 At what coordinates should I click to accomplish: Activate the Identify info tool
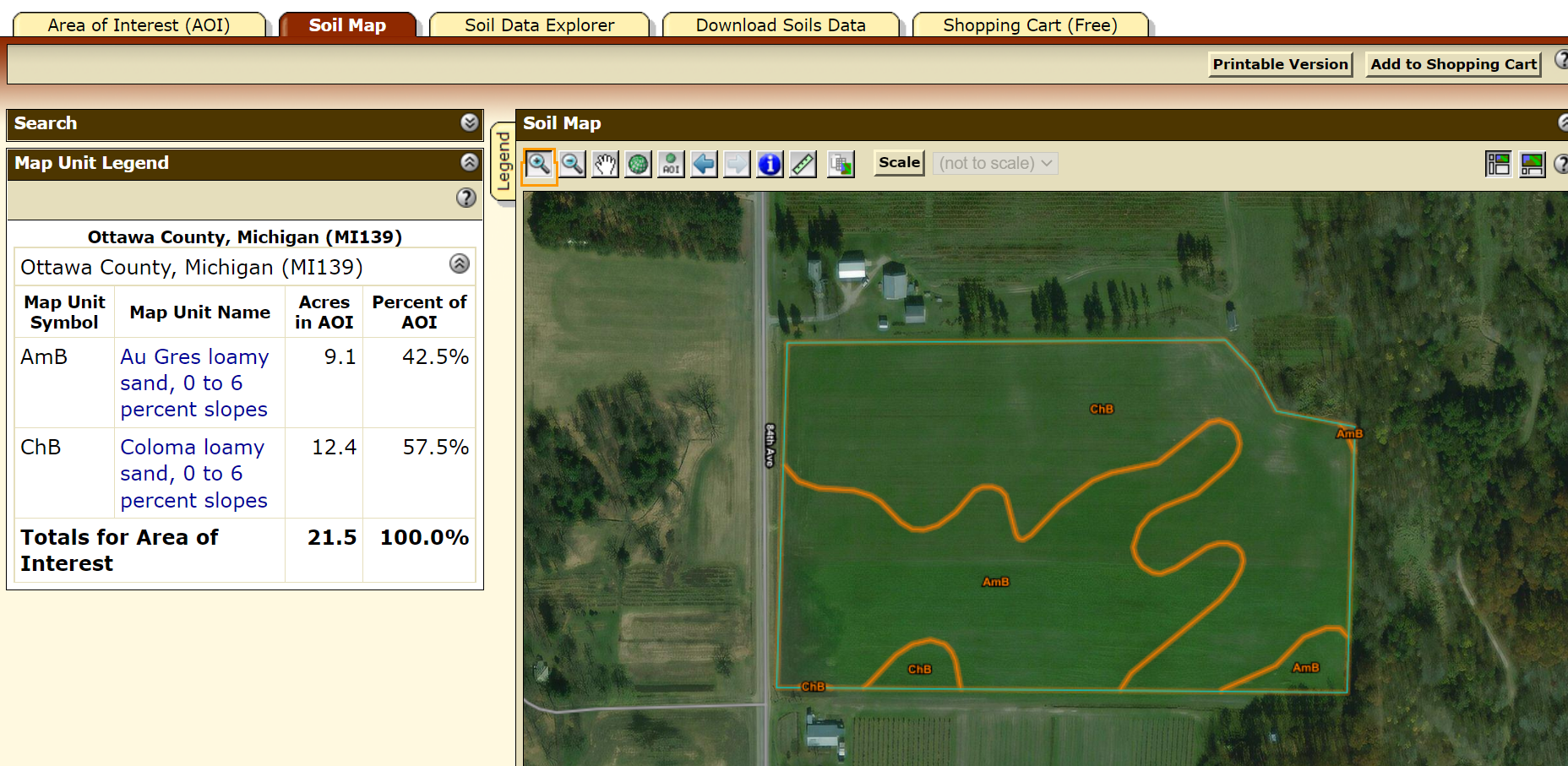tap(769, 164)
